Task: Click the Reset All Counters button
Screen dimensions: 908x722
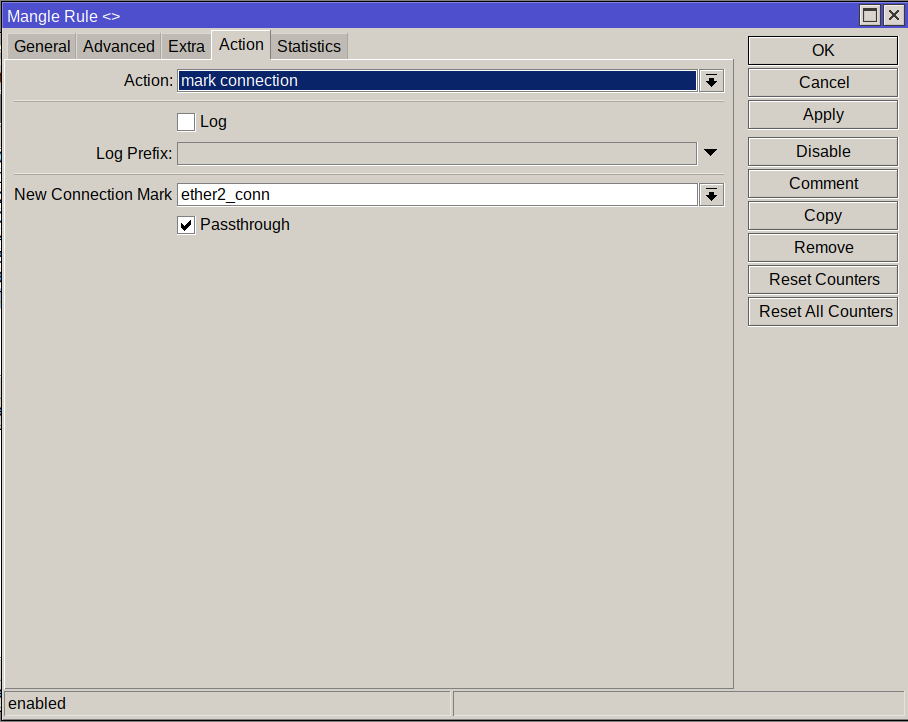Action: [x=823, y=311]
